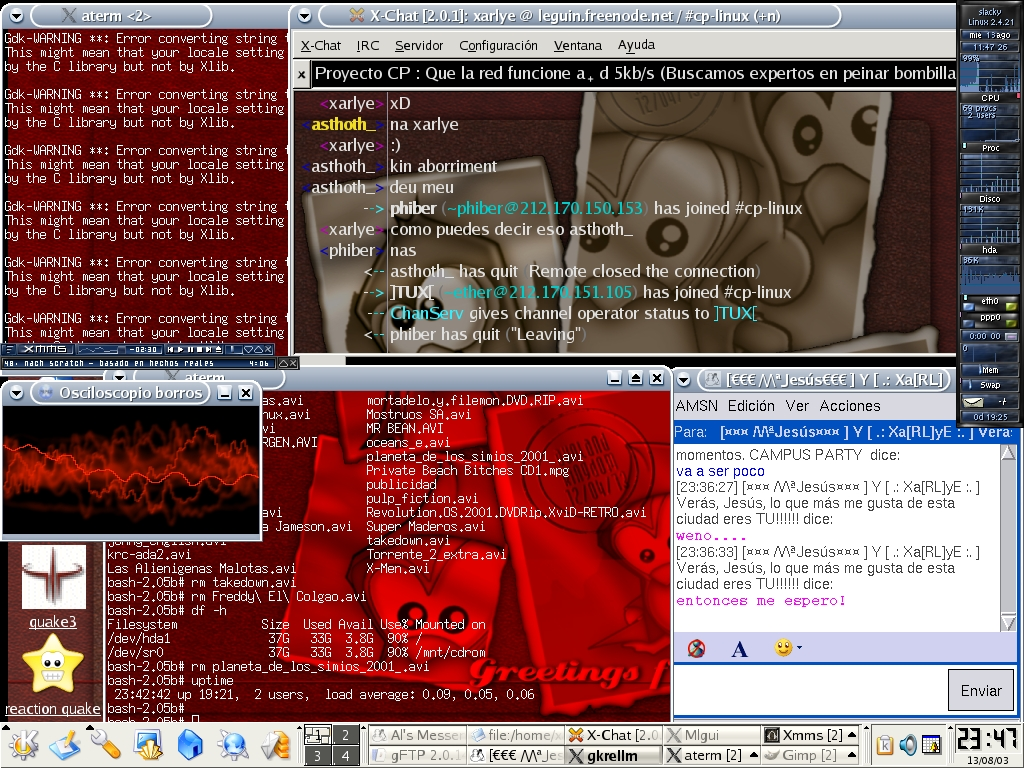
Task: Click the gkrellm mail envelope icon
Action: click(x=974, y=401)
